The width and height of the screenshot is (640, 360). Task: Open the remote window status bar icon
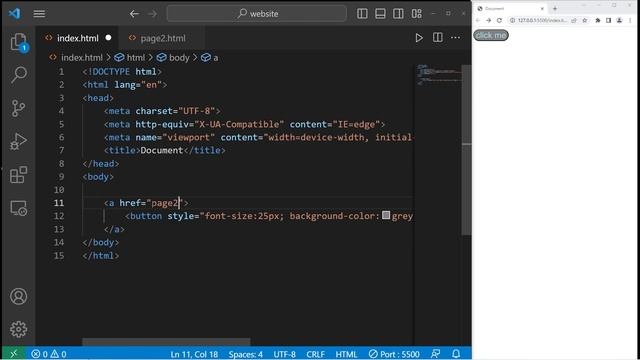click(x=13, y=353)
